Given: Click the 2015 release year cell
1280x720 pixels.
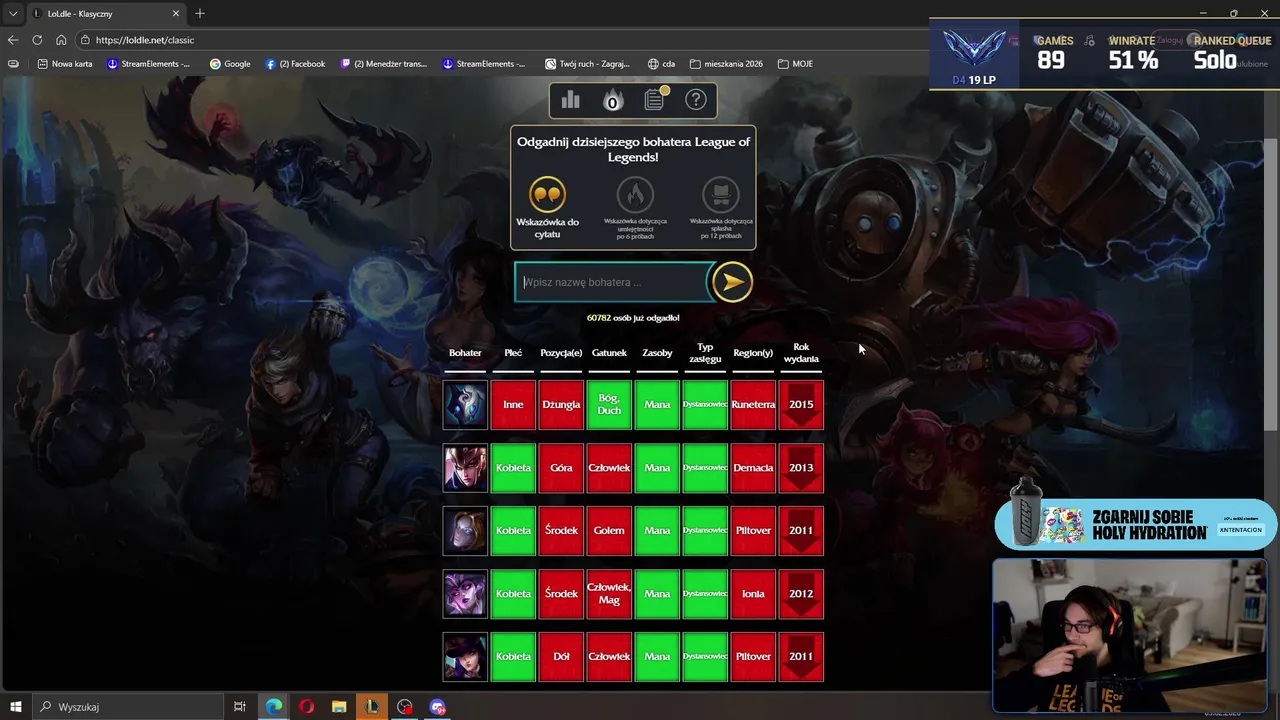Looking at the screenshot, I should [x=801, y=405].
